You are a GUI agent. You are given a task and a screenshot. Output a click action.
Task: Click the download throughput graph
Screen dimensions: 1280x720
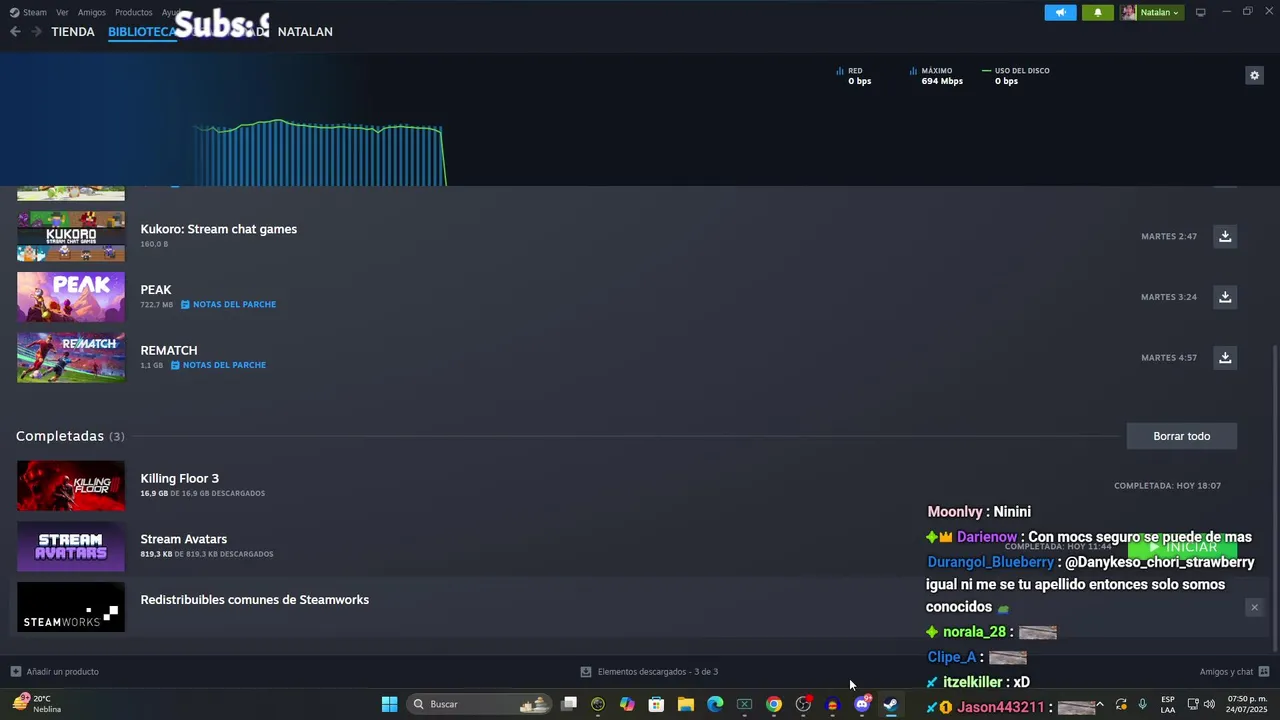pos(320,152)
